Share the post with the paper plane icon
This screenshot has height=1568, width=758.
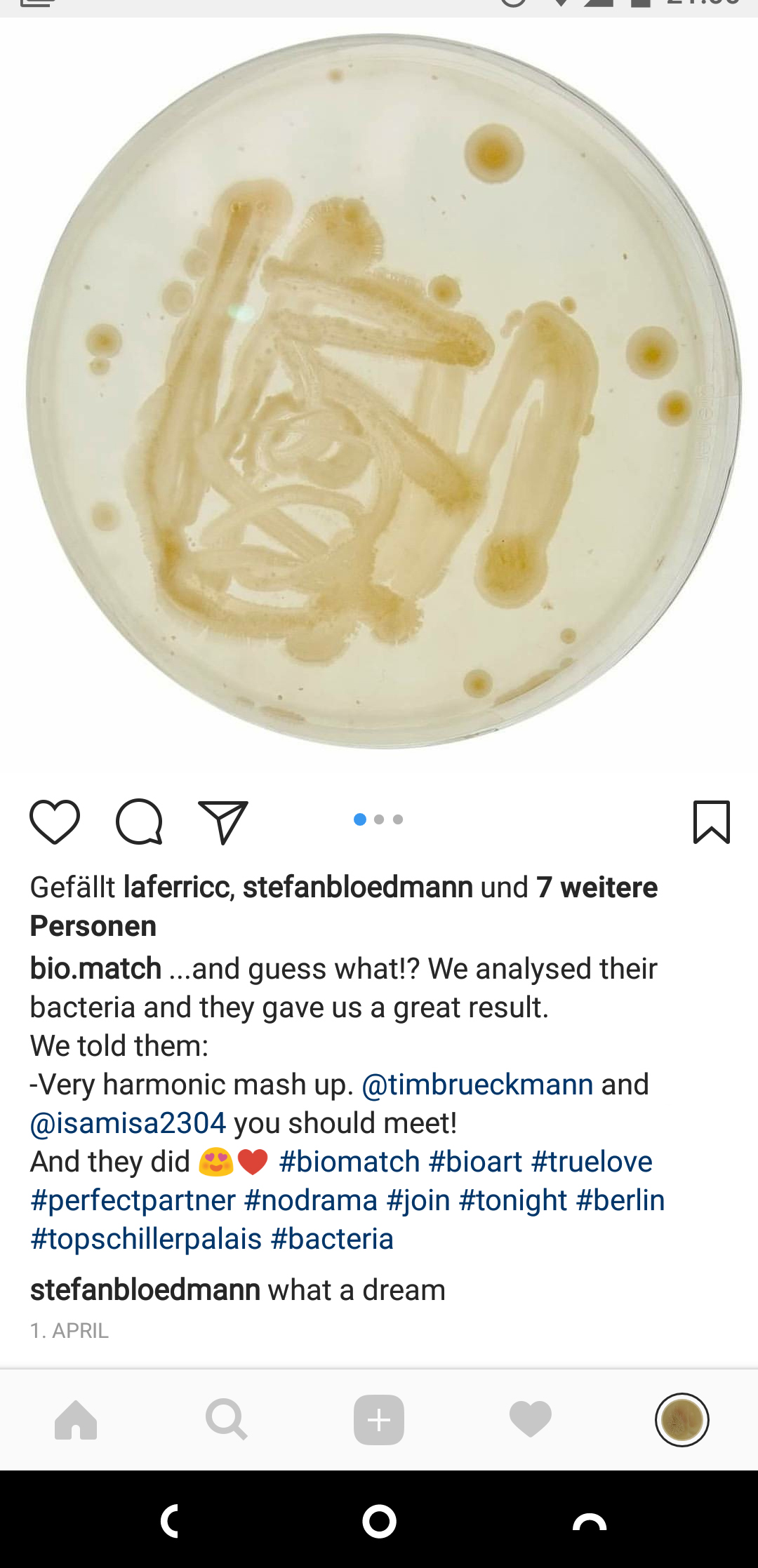[223, 822]
